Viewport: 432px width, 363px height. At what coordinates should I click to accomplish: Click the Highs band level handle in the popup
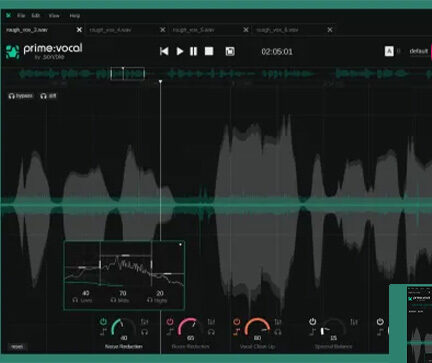pyautogui.click(x=168, y=274)
